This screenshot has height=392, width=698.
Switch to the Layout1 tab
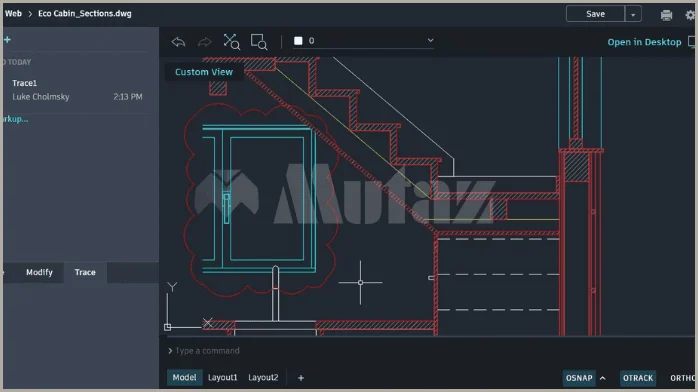pos(223,377)
